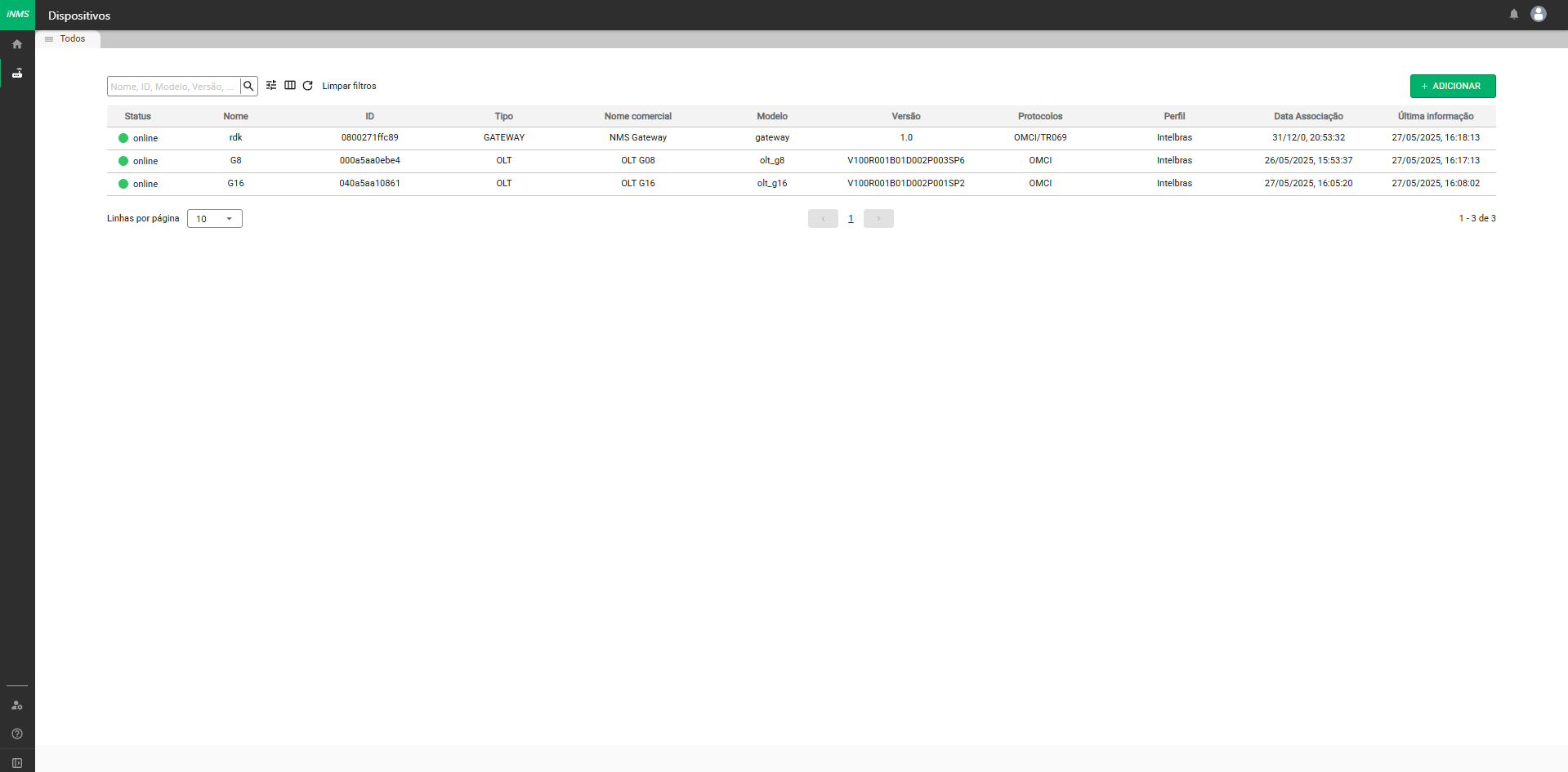
Task: Click the 27/05/2025, 16:18:13 cell
Action: pos(1436,137)
